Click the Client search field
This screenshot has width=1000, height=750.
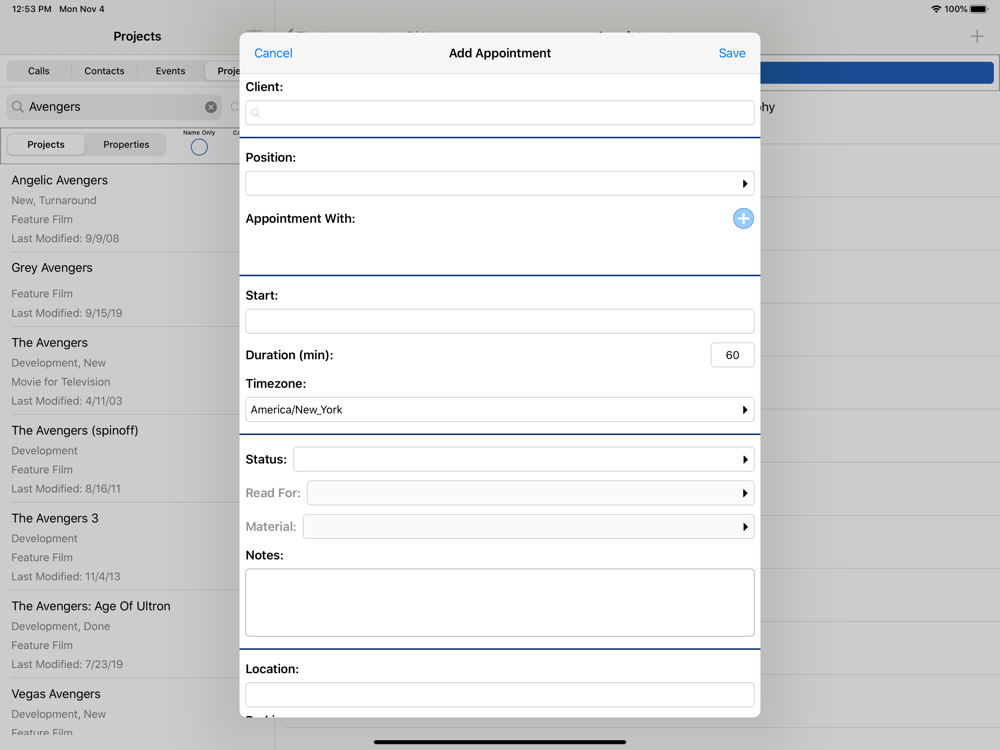click(x=499, y=113)
